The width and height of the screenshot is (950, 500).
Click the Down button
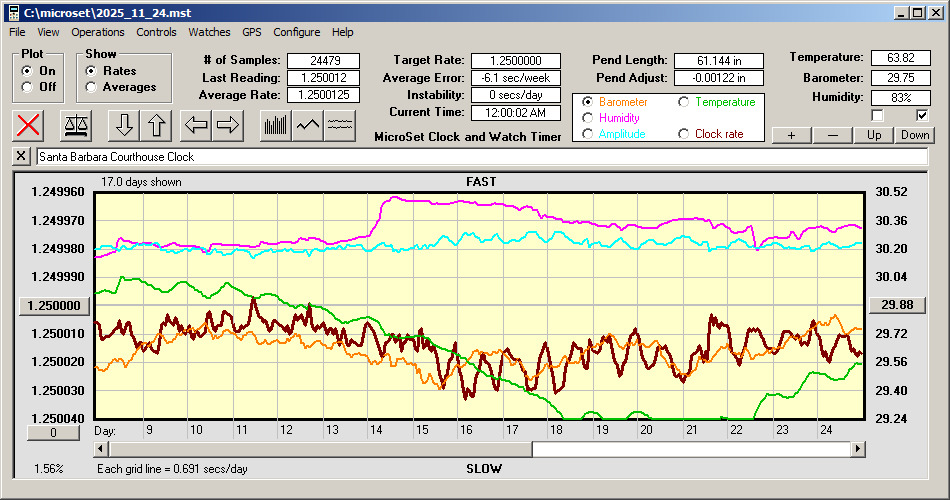tap(915, 135)
